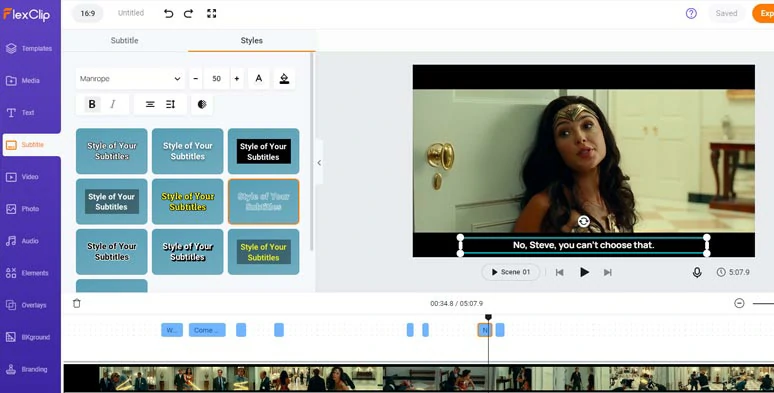The height and width of the screenshot is (393, 774).
Task: Click the playhead marker on the timeline
Action: tap(488, 317)
